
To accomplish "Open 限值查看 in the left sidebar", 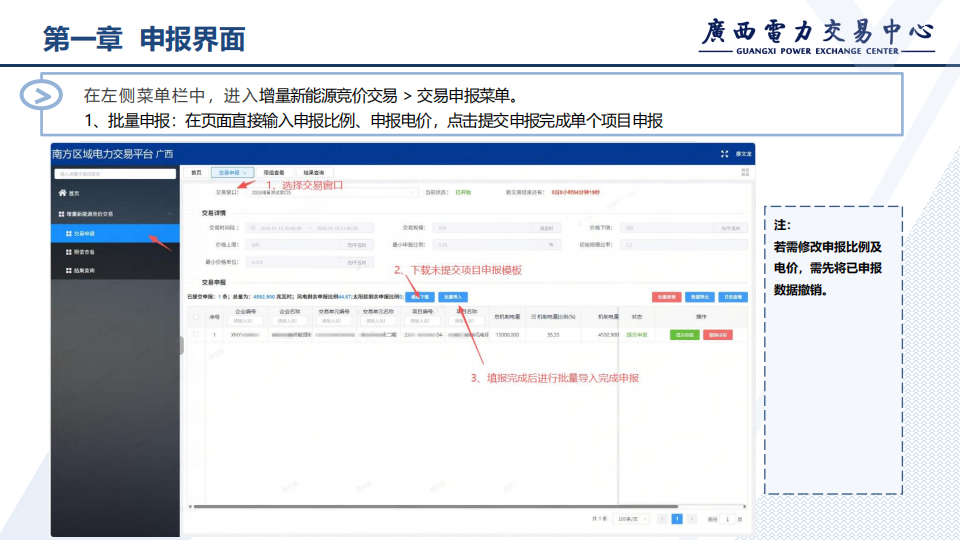I will point(115,252).
